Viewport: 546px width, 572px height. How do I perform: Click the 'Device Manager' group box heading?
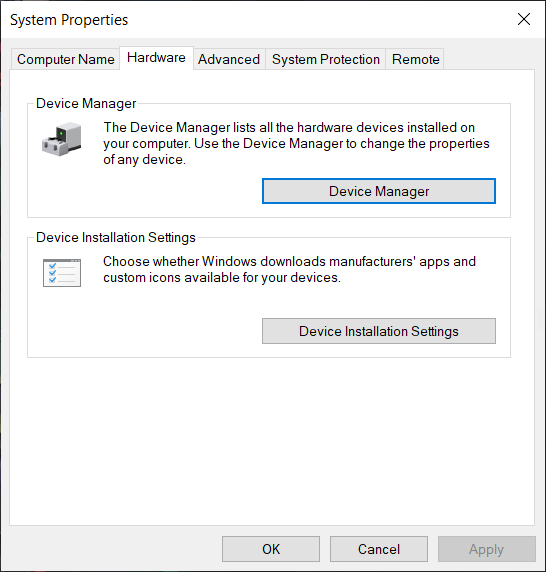click(x=86, y=103)
